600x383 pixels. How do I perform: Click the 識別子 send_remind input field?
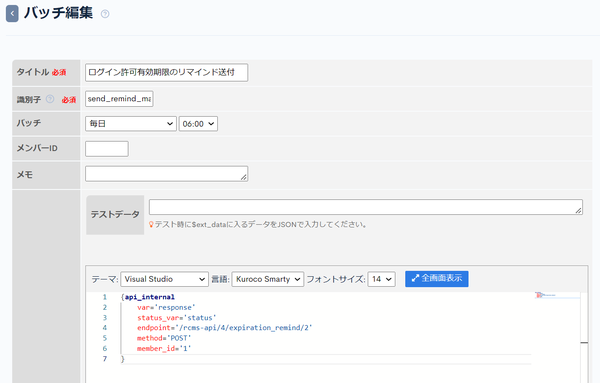[119, 99]
